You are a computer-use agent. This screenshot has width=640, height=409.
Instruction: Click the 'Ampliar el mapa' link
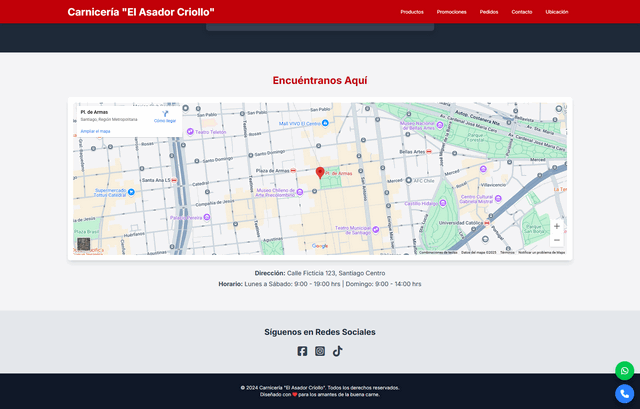[96, 131]
